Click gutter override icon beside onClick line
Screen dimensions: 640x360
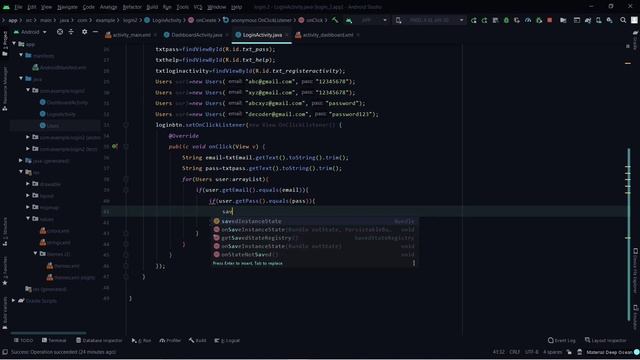pos(115,147)
